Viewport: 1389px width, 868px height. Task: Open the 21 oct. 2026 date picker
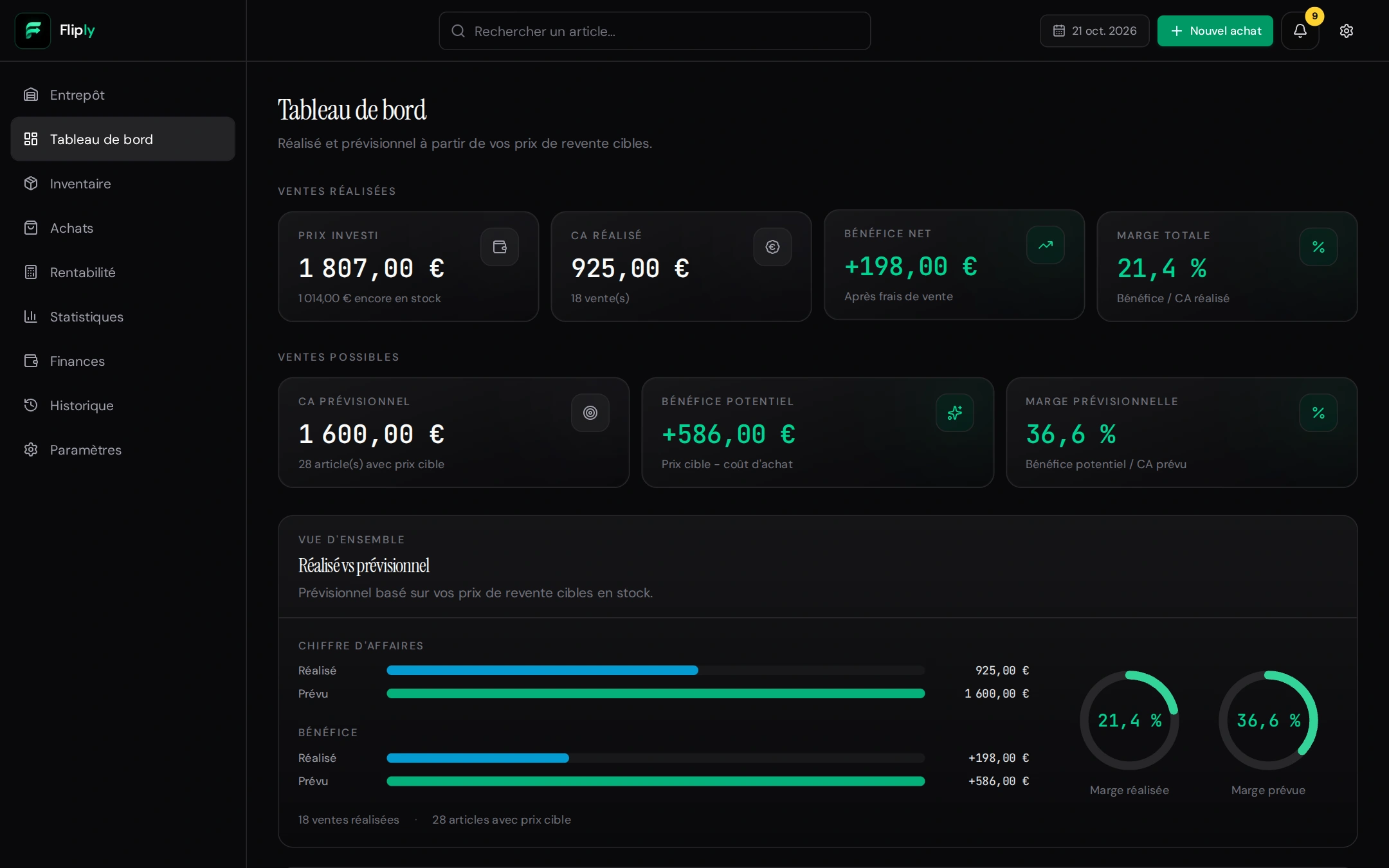pos(1094,31)
